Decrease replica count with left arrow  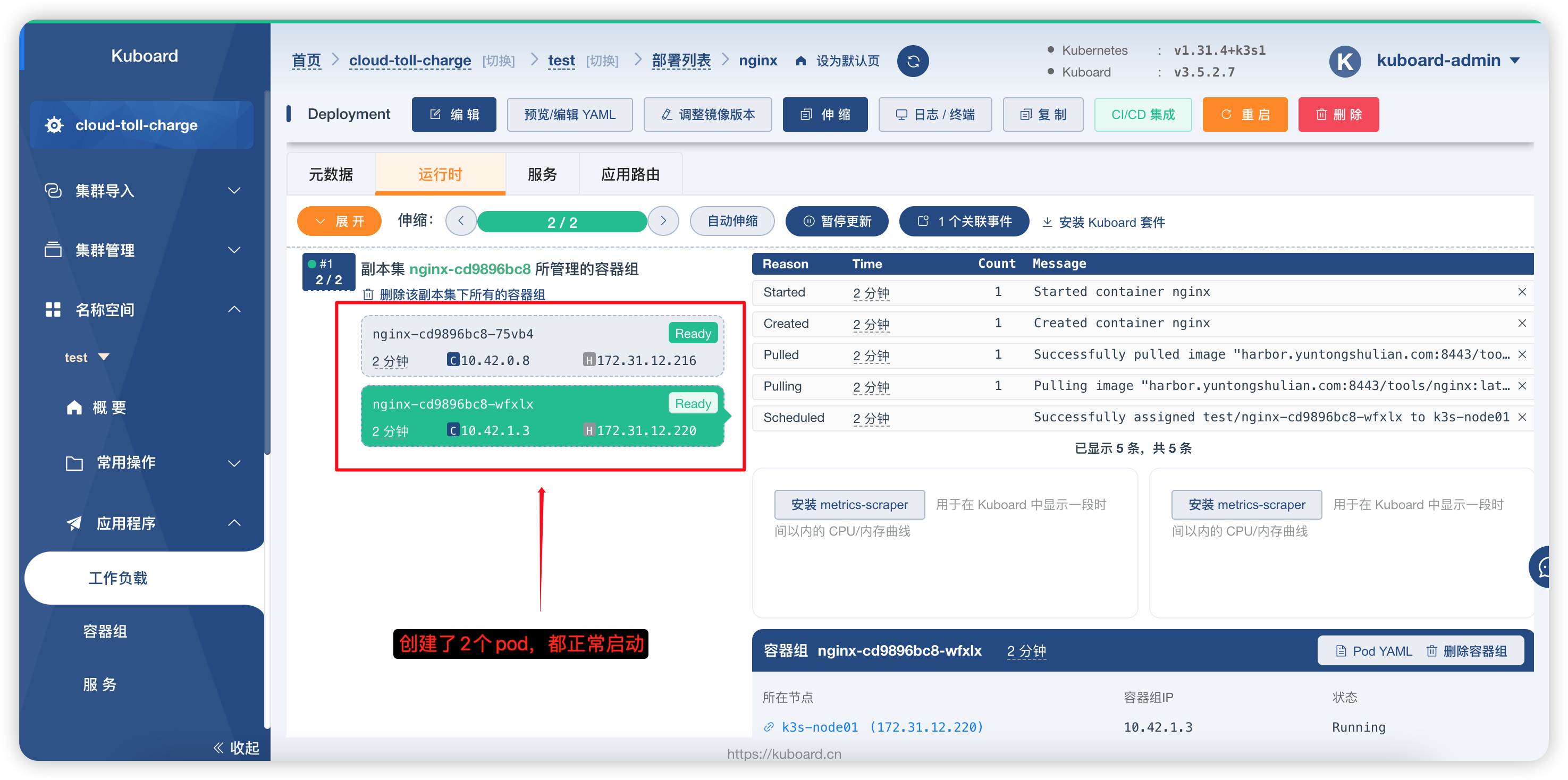461,221
